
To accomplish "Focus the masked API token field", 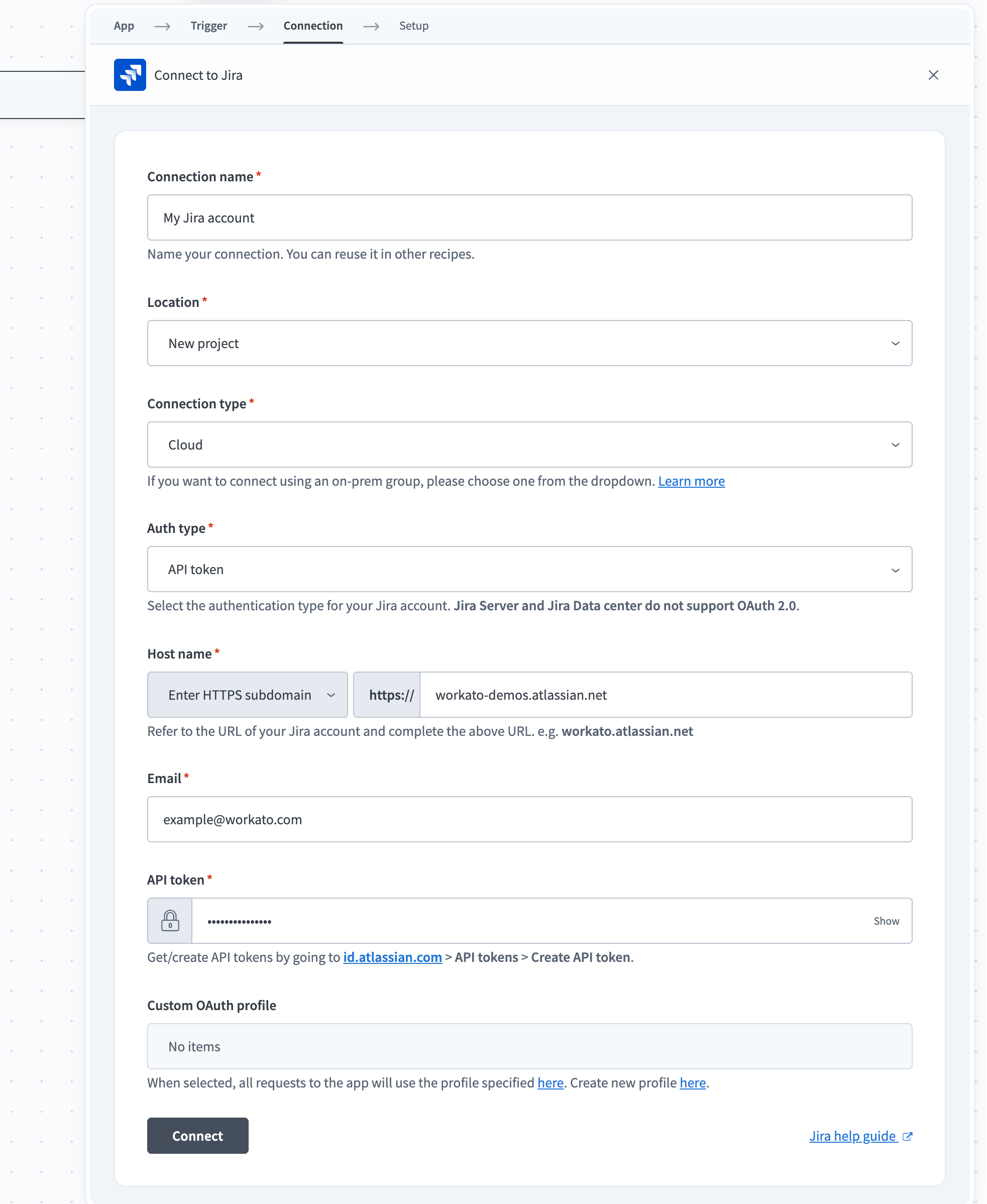I will click(x=529, y=921).
